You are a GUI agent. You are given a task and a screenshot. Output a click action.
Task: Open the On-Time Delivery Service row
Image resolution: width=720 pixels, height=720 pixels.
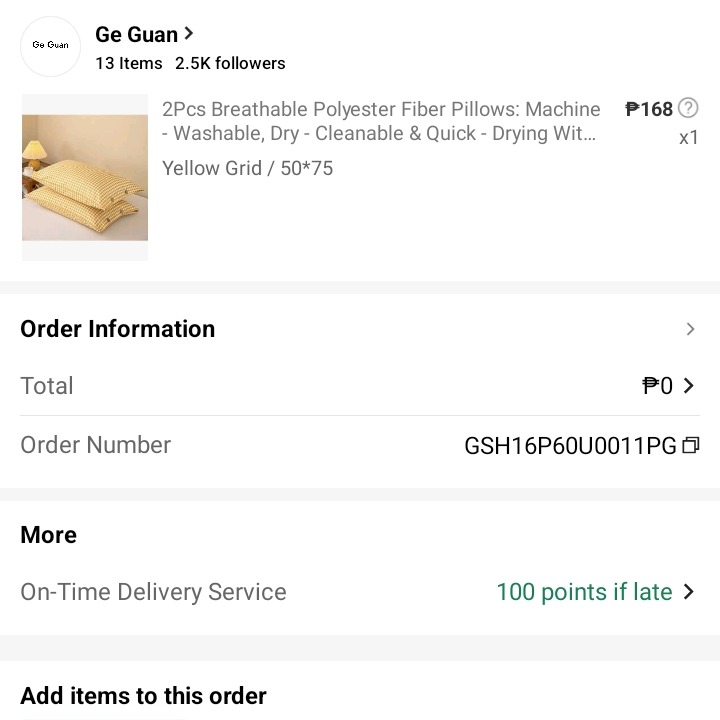(153, 592)
